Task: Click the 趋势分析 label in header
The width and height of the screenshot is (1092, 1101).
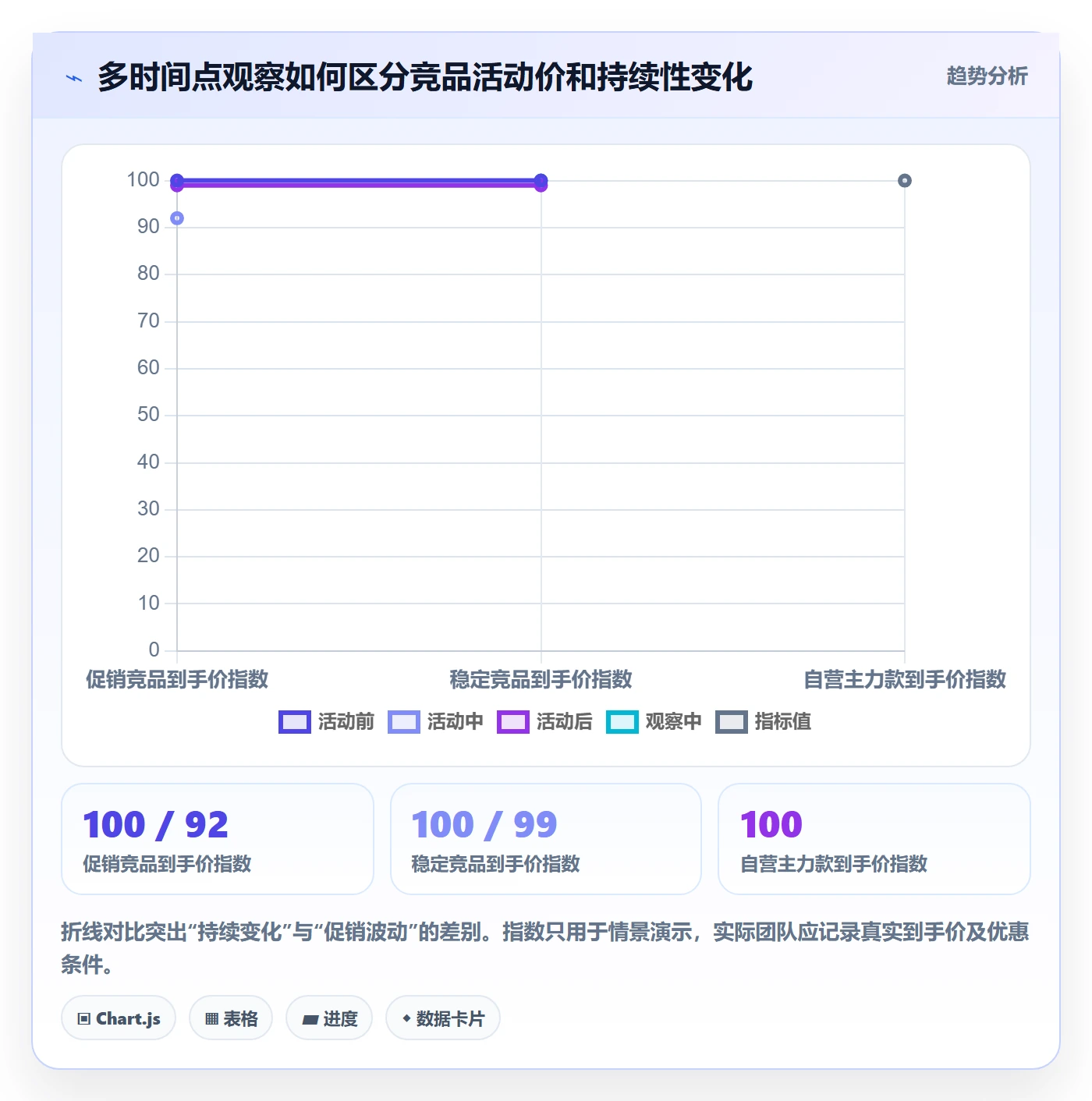Action: click(x=987, y=76)
